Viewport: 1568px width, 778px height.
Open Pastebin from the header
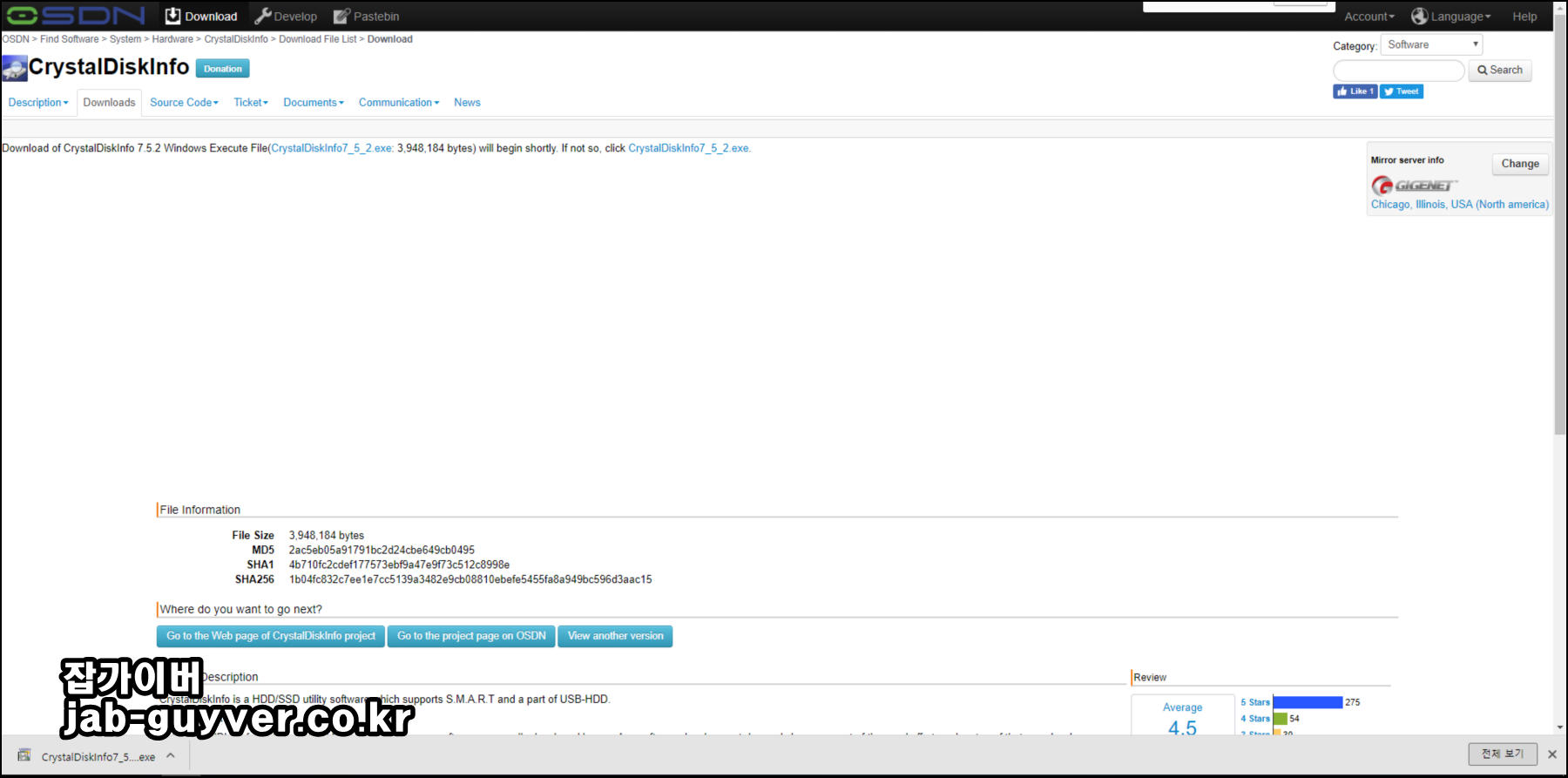click(x=367, y=16)
